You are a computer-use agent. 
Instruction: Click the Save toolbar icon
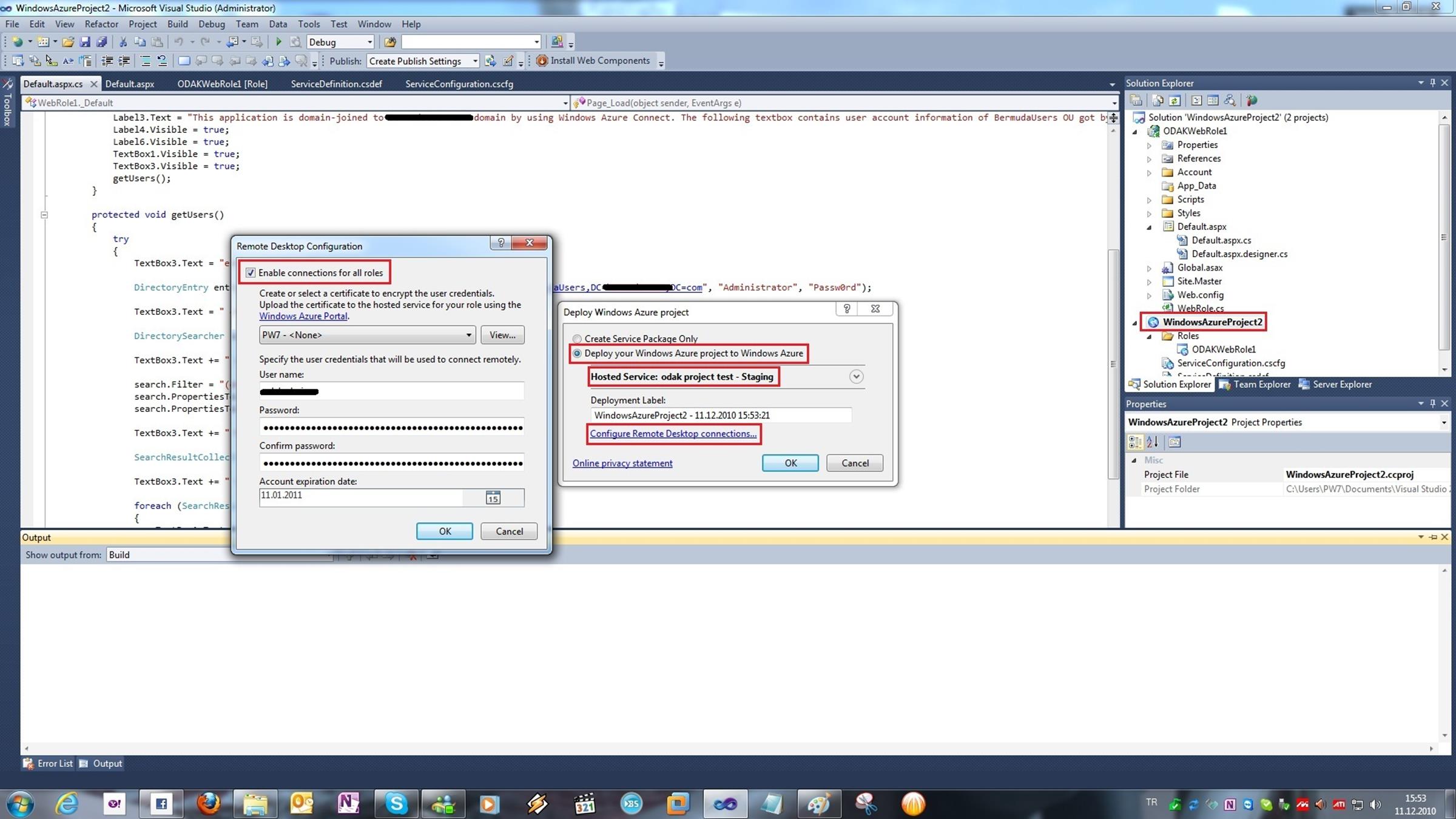85,42
